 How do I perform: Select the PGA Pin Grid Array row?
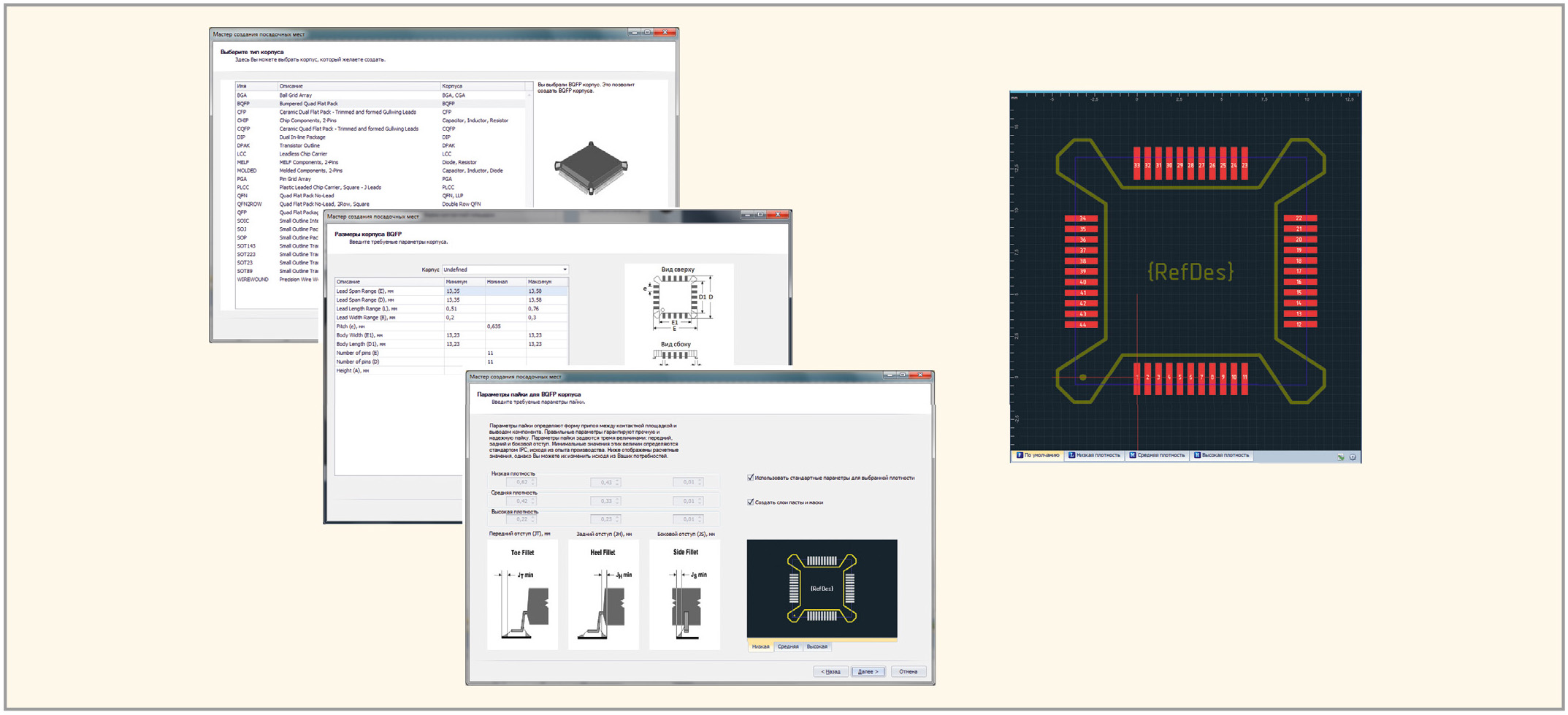(x=380, y=180)
